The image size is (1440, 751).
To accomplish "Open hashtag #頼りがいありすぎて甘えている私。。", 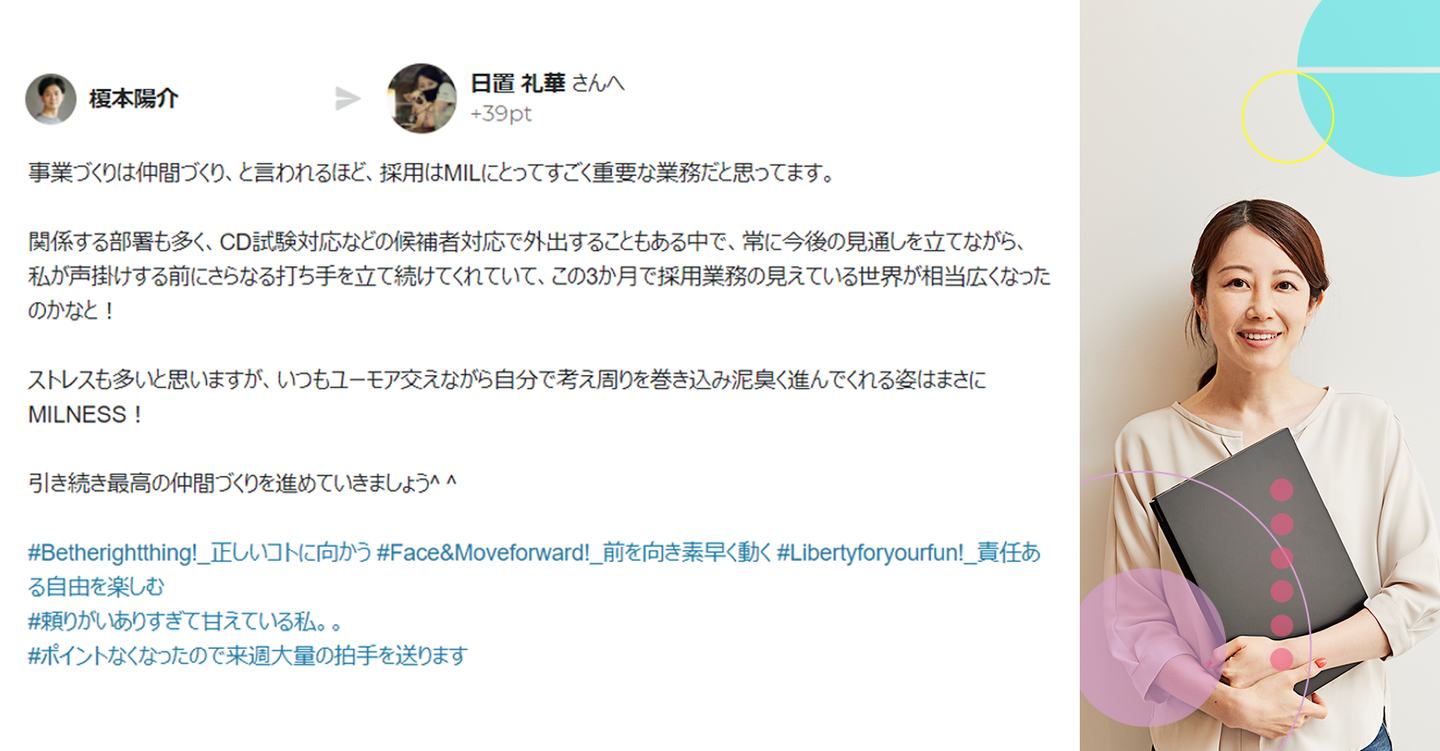I will tap(186, 621).
